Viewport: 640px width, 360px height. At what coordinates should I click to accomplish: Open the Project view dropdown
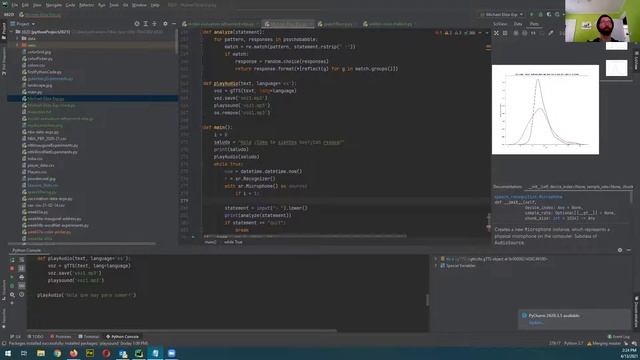point(23,24)
